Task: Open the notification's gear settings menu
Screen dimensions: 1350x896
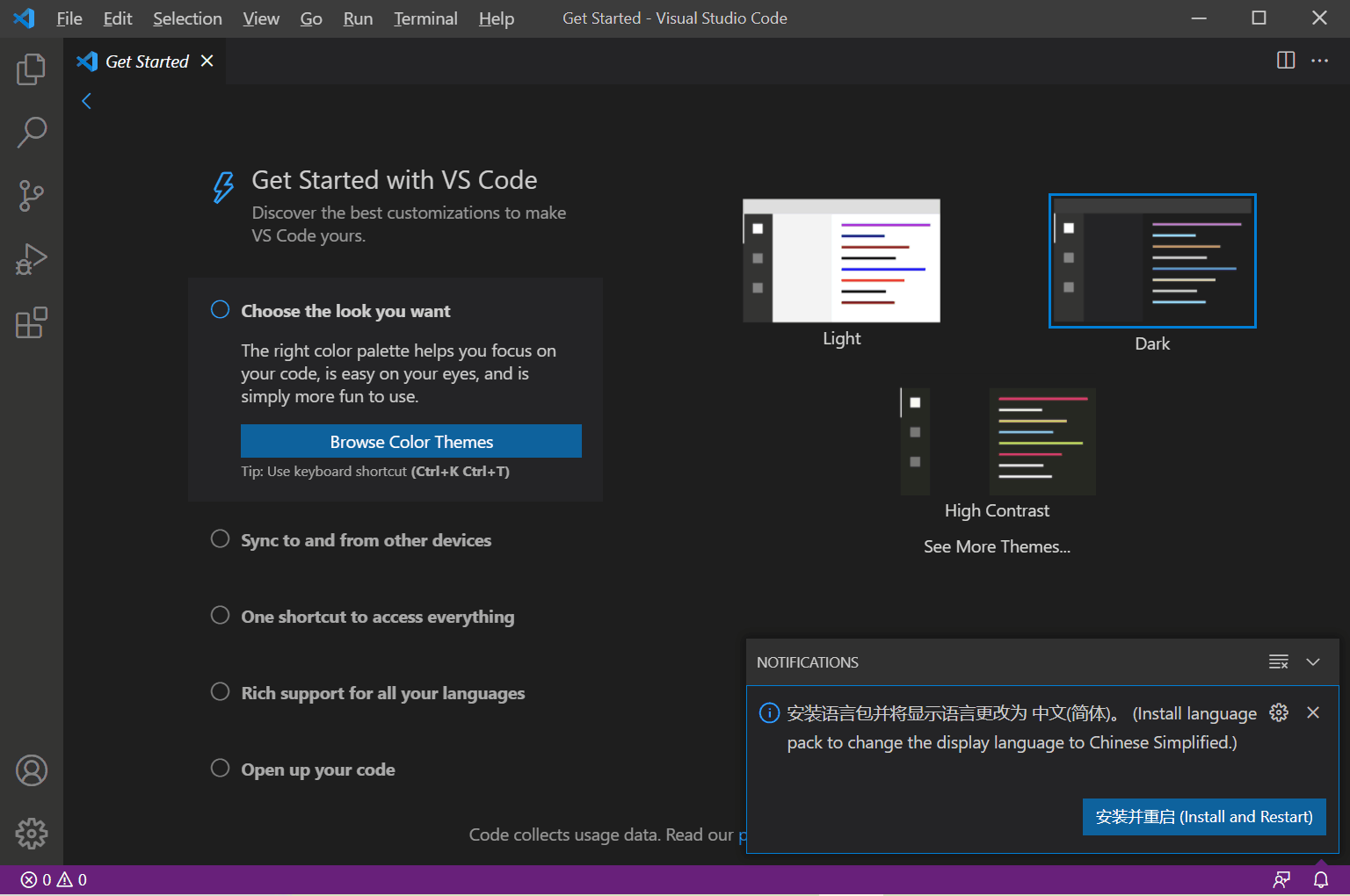Action: pos(1279,712)
